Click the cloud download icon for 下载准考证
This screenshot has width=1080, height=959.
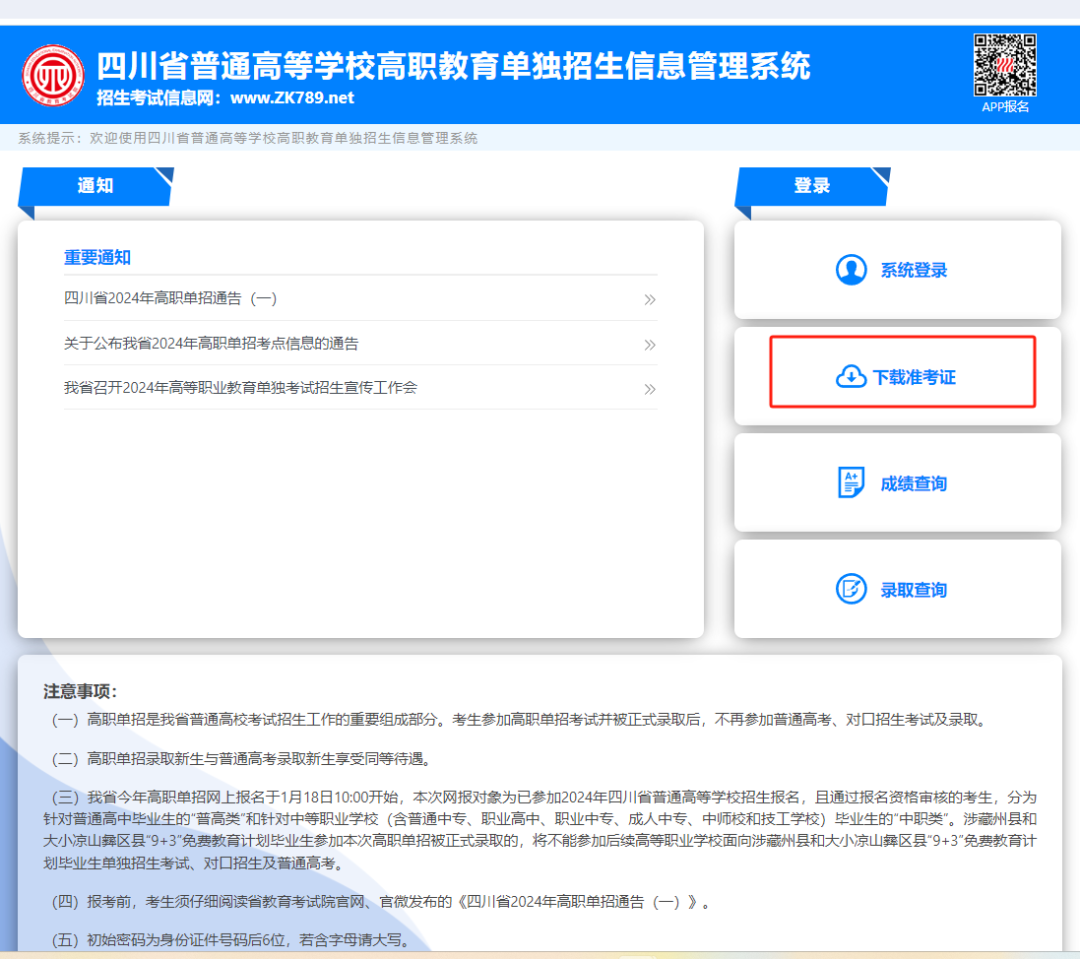coord(850,377)
